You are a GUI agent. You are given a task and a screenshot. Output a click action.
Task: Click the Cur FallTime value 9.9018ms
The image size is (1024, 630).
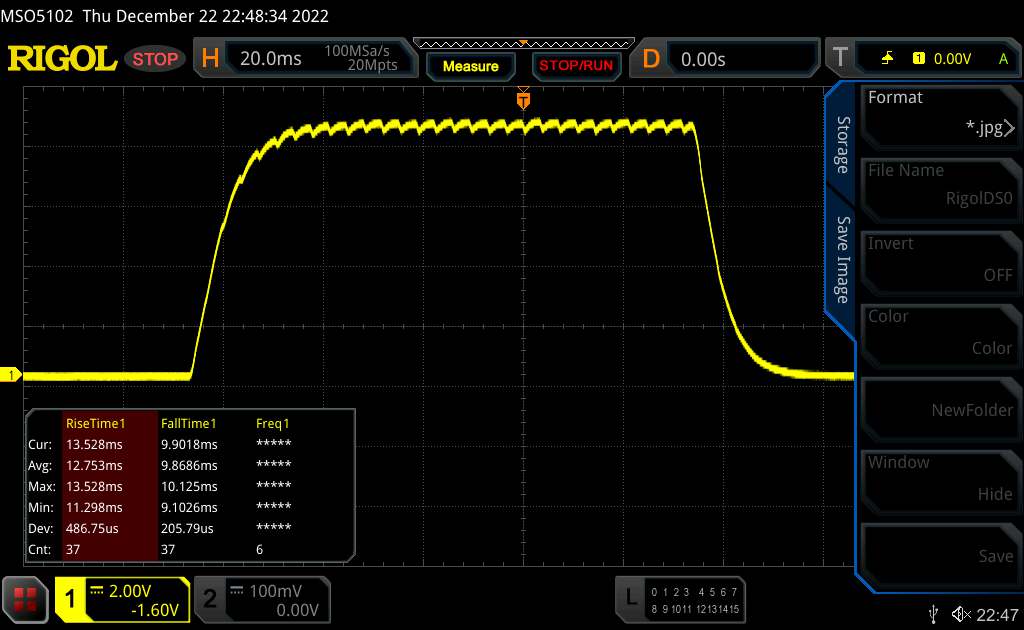[x=189, y=444]
